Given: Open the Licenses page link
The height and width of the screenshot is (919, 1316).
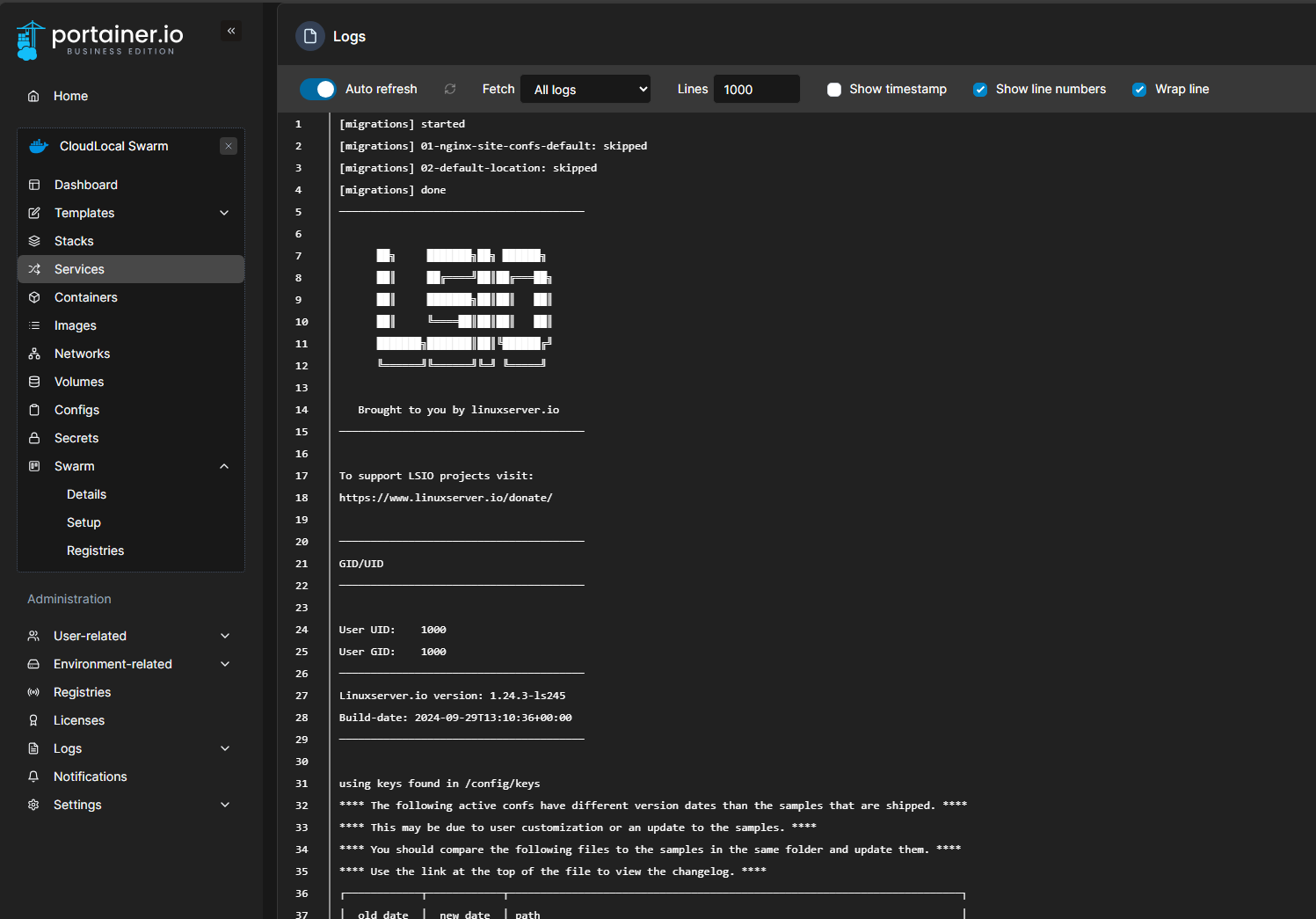Looking at the screenshot, I should [79, 720].
